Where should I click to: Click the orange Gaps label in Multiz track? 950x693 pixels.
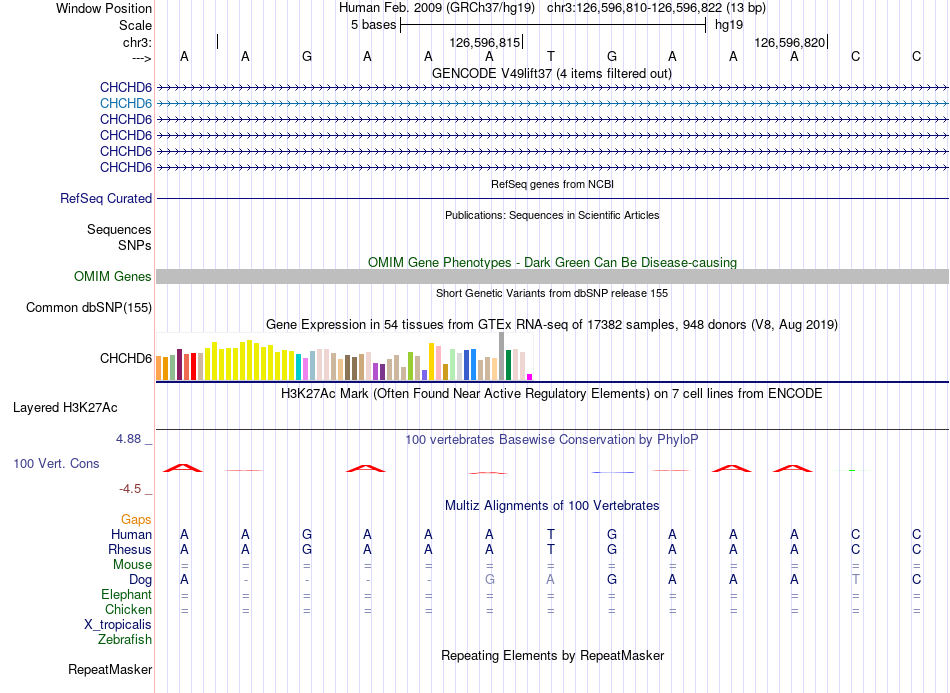pyautogui.click(x=136, y=520)
